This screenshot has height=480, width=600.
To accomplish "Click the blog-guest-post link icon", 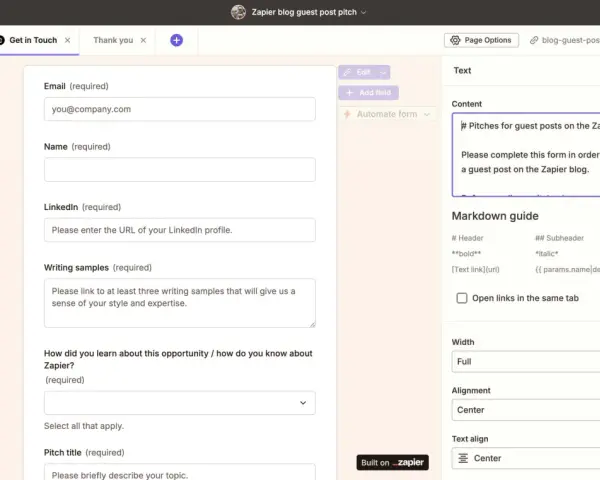I will coord(534,40).
